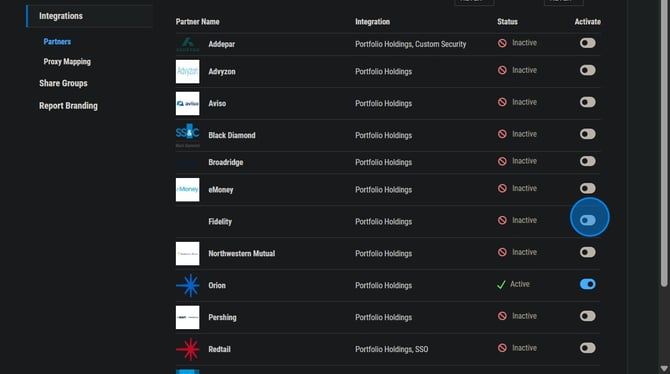Viewport: 670px width, 374px height.
Task: Click the scrollbar down arrow
Action: 664,368
